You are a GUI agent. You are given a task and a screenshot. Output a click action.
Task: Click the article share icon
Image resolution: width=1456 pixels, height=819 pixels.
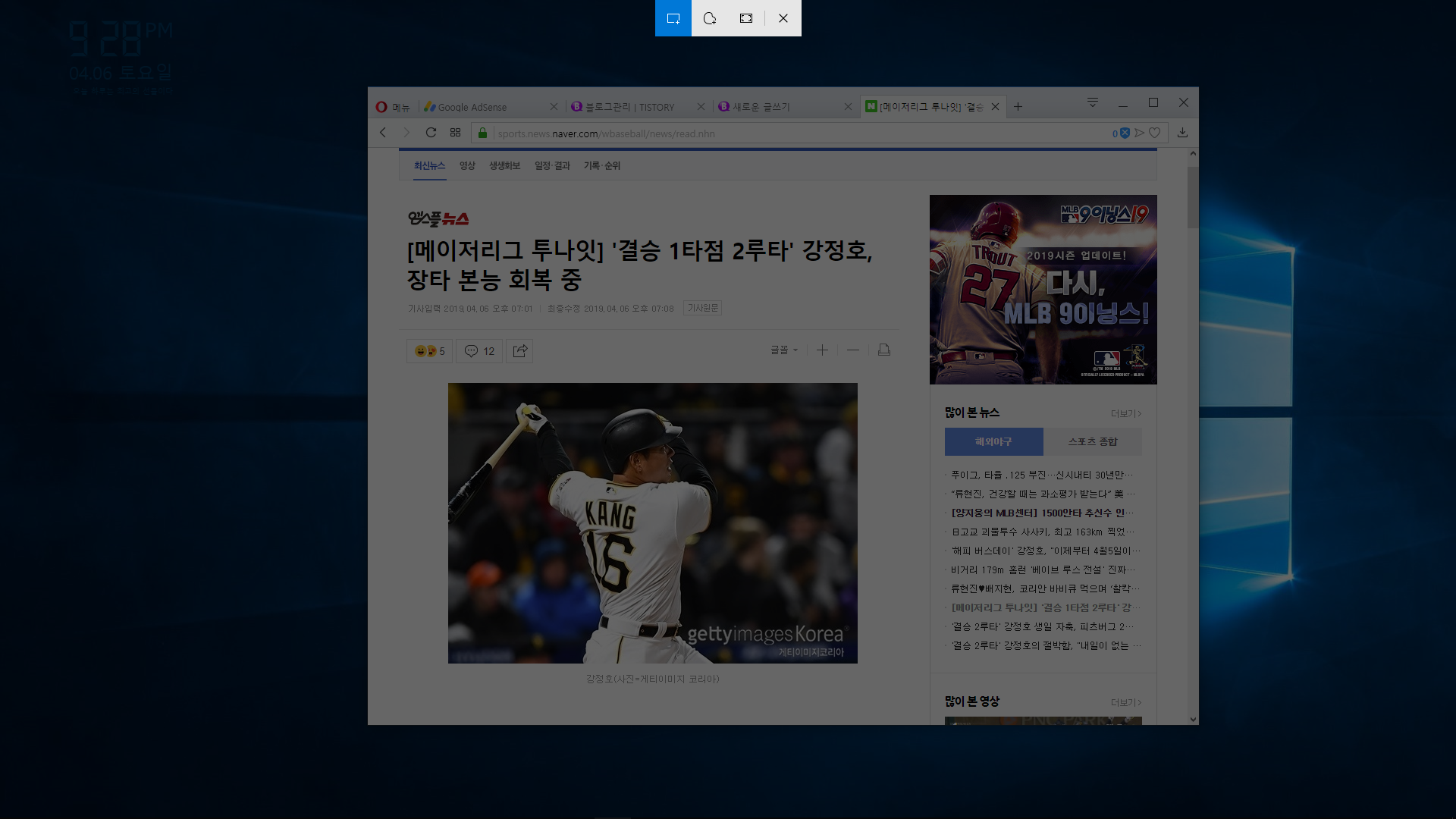pos(519,350)
